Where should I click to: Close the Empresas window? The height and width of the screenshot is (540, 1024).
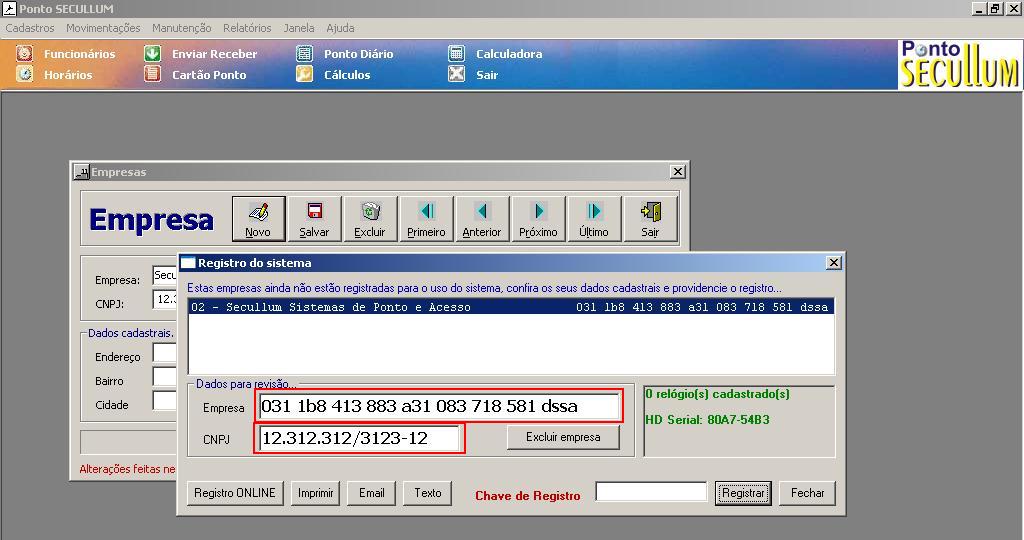(x=678, y=171)
